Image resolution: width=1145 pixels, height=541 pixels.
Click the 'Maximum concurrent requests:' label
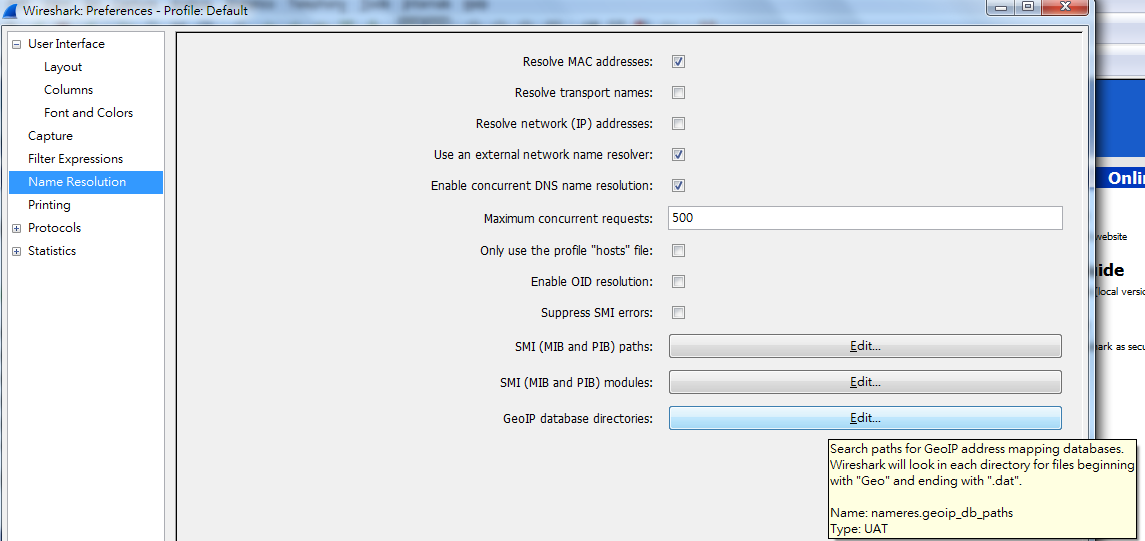tap(568, 219)
